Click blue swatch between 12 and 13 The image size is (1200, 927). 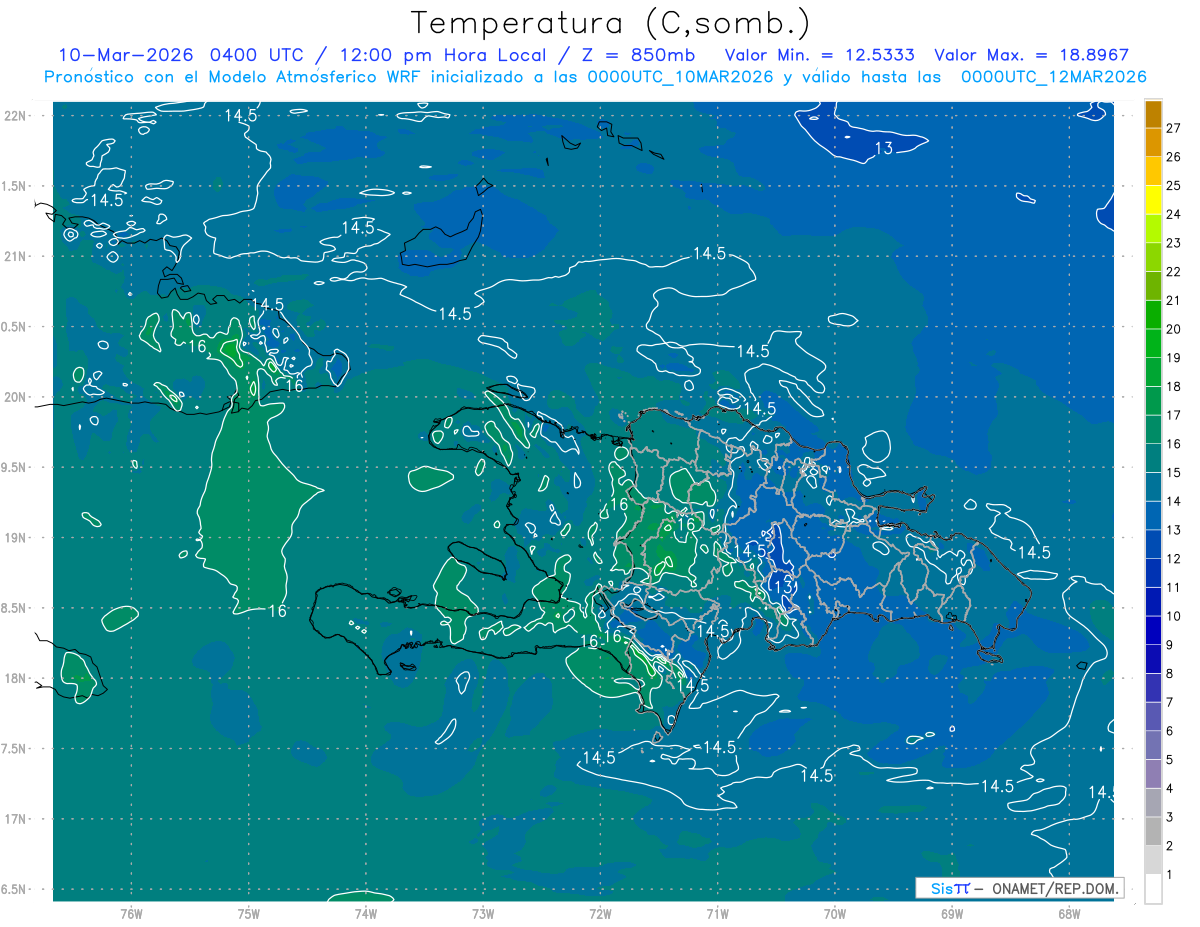coord(1153,544)
